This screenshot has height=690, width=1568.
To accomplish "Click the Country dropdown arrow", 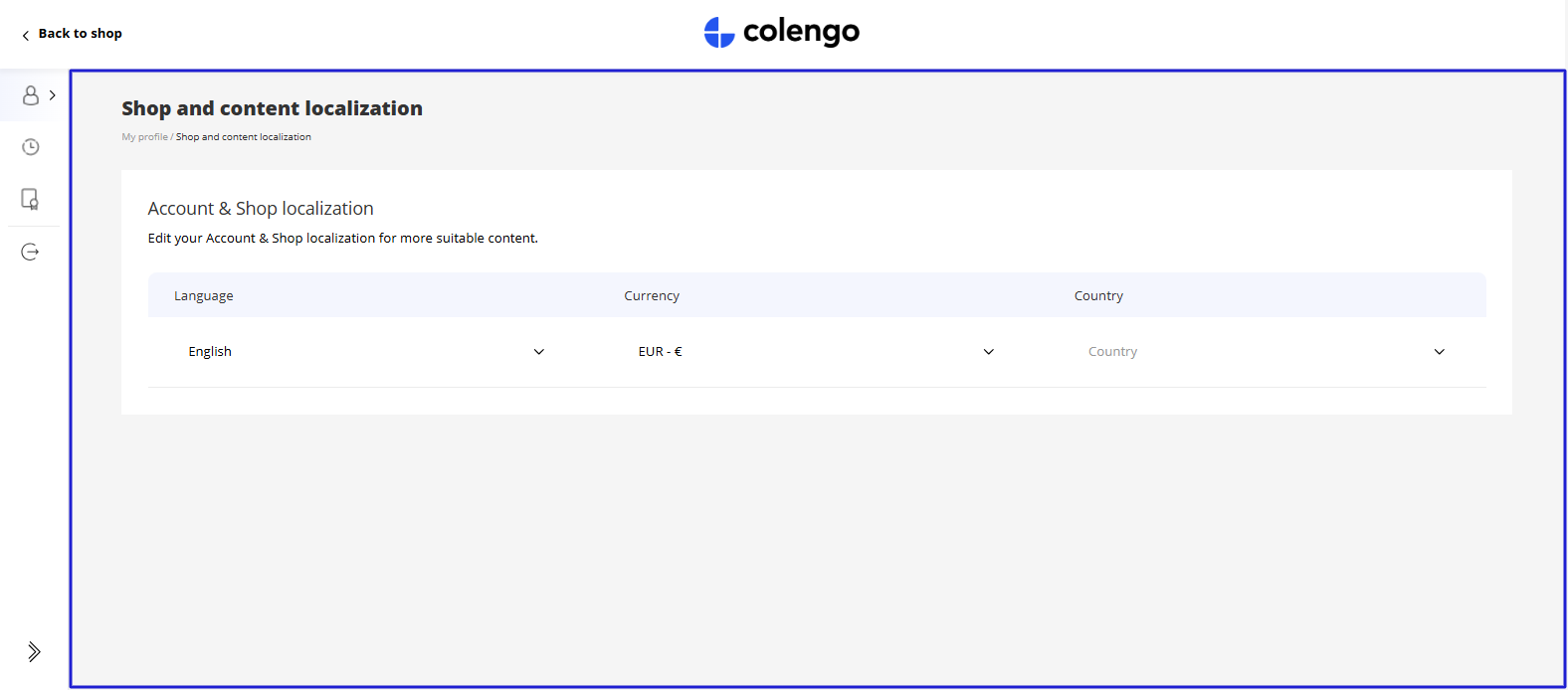I will click(1439, 352).
